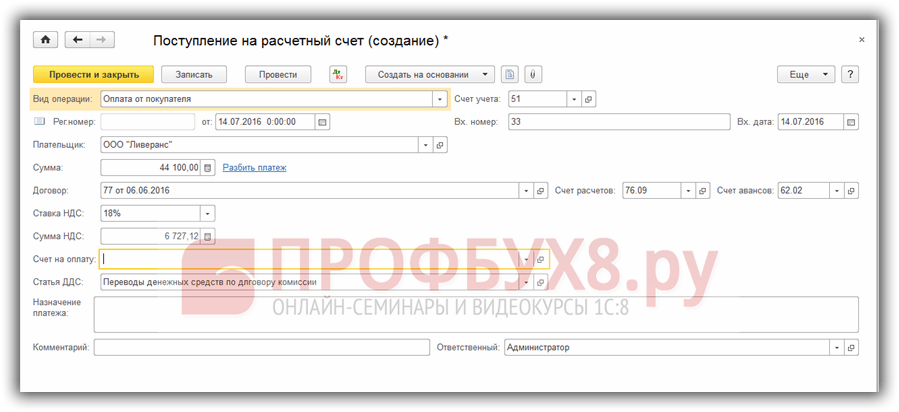Screen dimensions: 899x412
Task: Expand Счет авансов dropdown arrow
Action: tap(838, 191)
